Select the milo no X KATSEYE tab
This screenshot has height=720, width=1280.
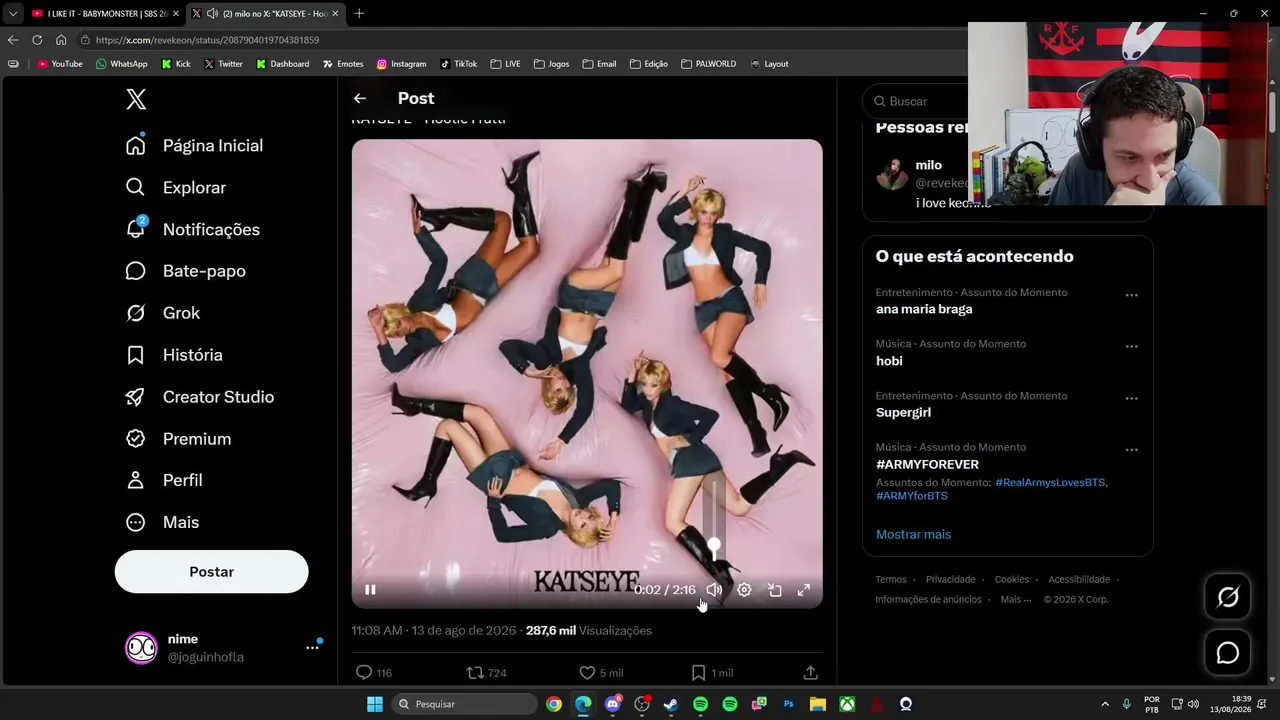click(265, 13)
